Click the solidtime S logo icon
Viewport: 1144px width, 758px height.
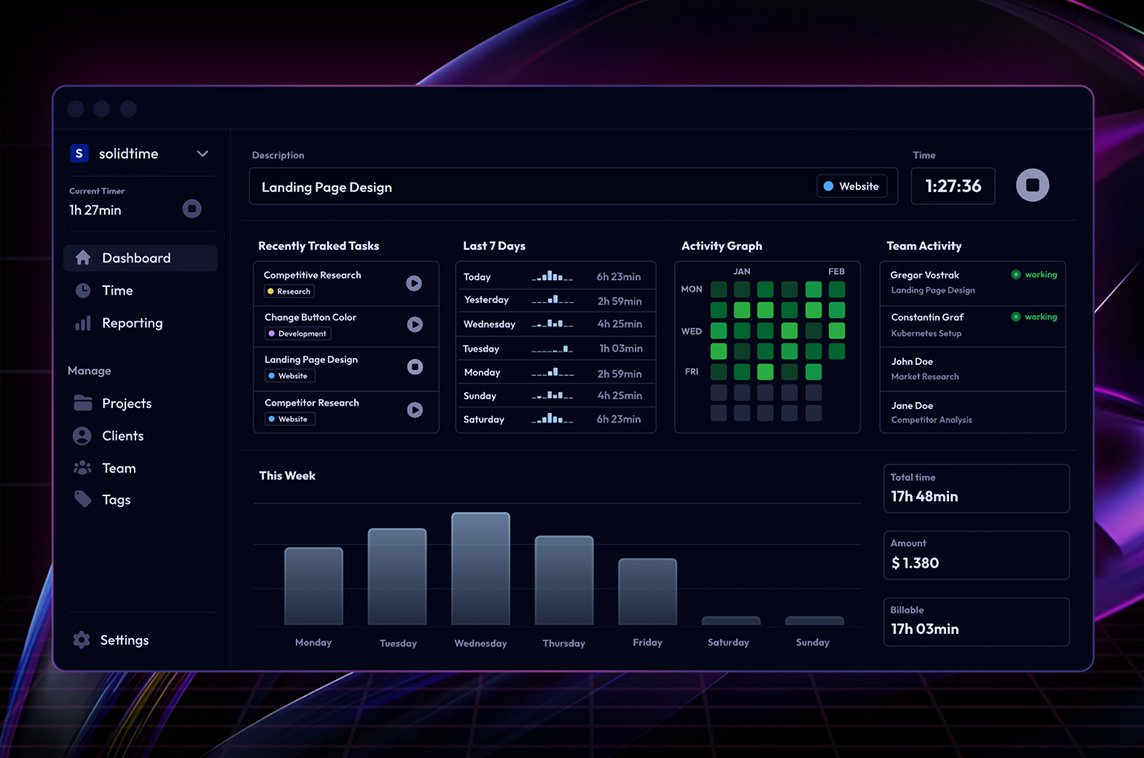coord(79,153)
